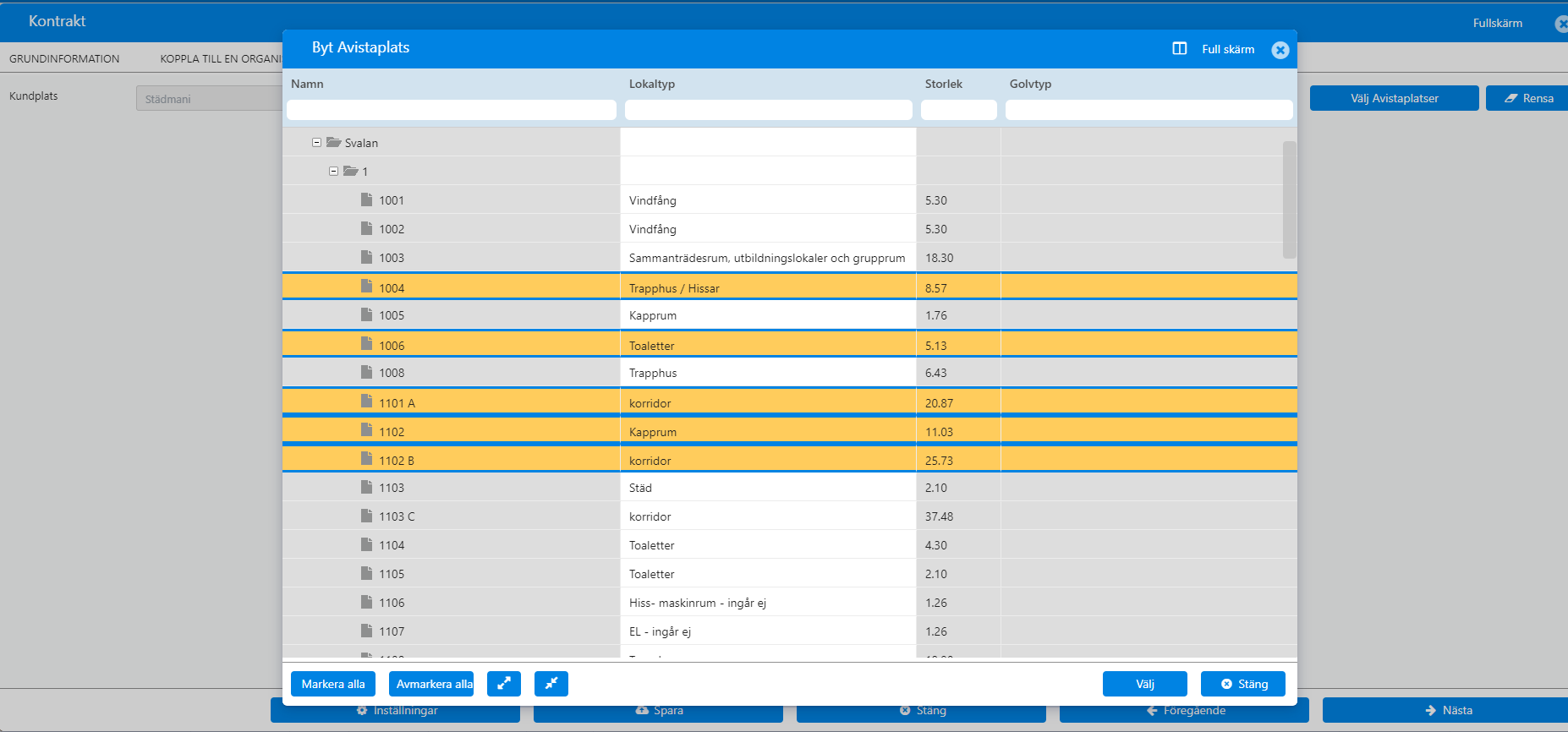Deselect the highlighted row 1102 Kapprum
This screenshot has height=732, width=1568.
click(x=789, y=430)
